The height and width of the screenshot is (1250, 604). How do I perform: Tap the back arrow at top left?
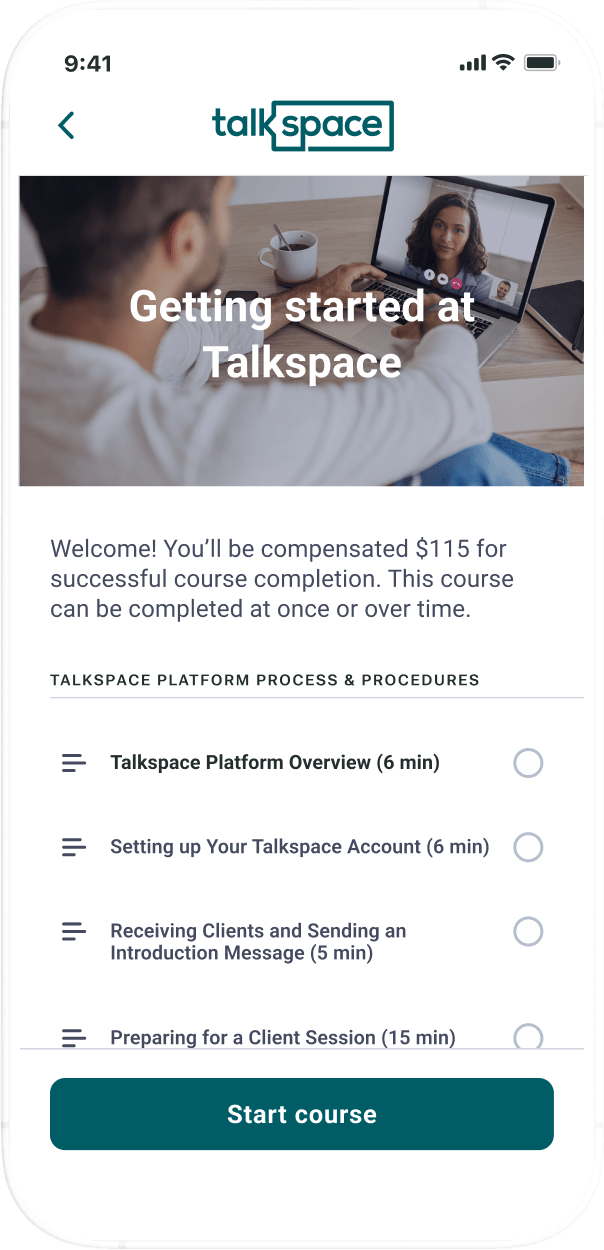coord(66,125)
